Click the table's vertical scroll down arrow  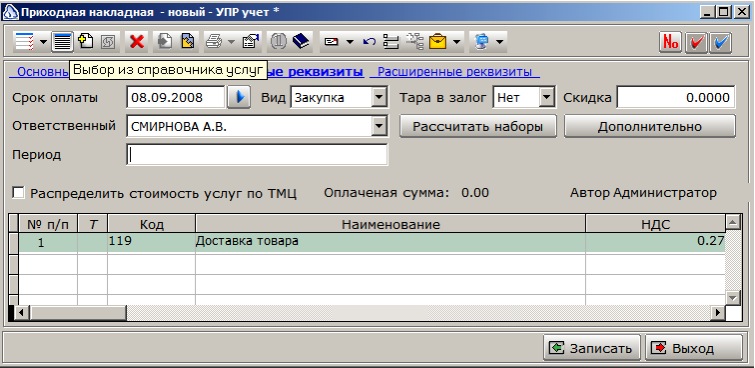coord(732,298)
